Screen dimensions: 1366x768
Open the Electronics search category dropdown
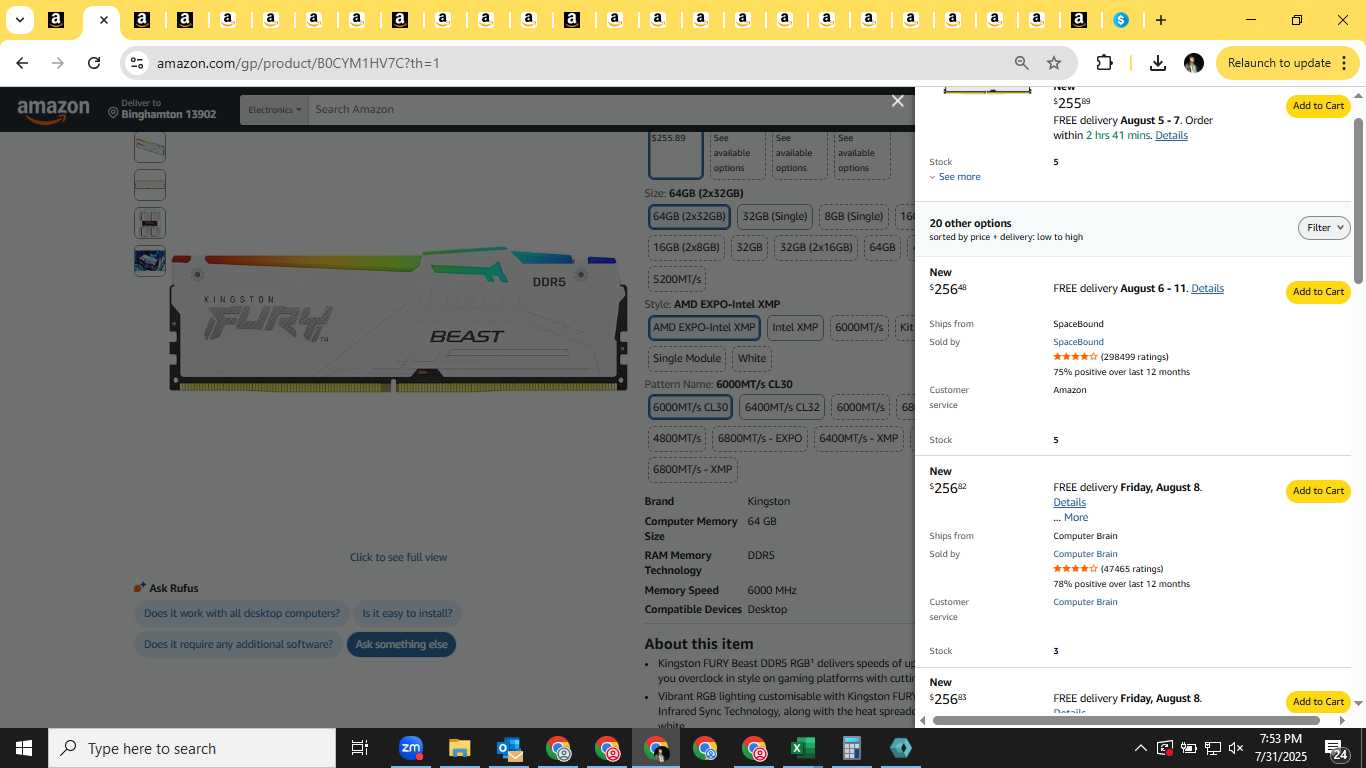tap(274, 110)
